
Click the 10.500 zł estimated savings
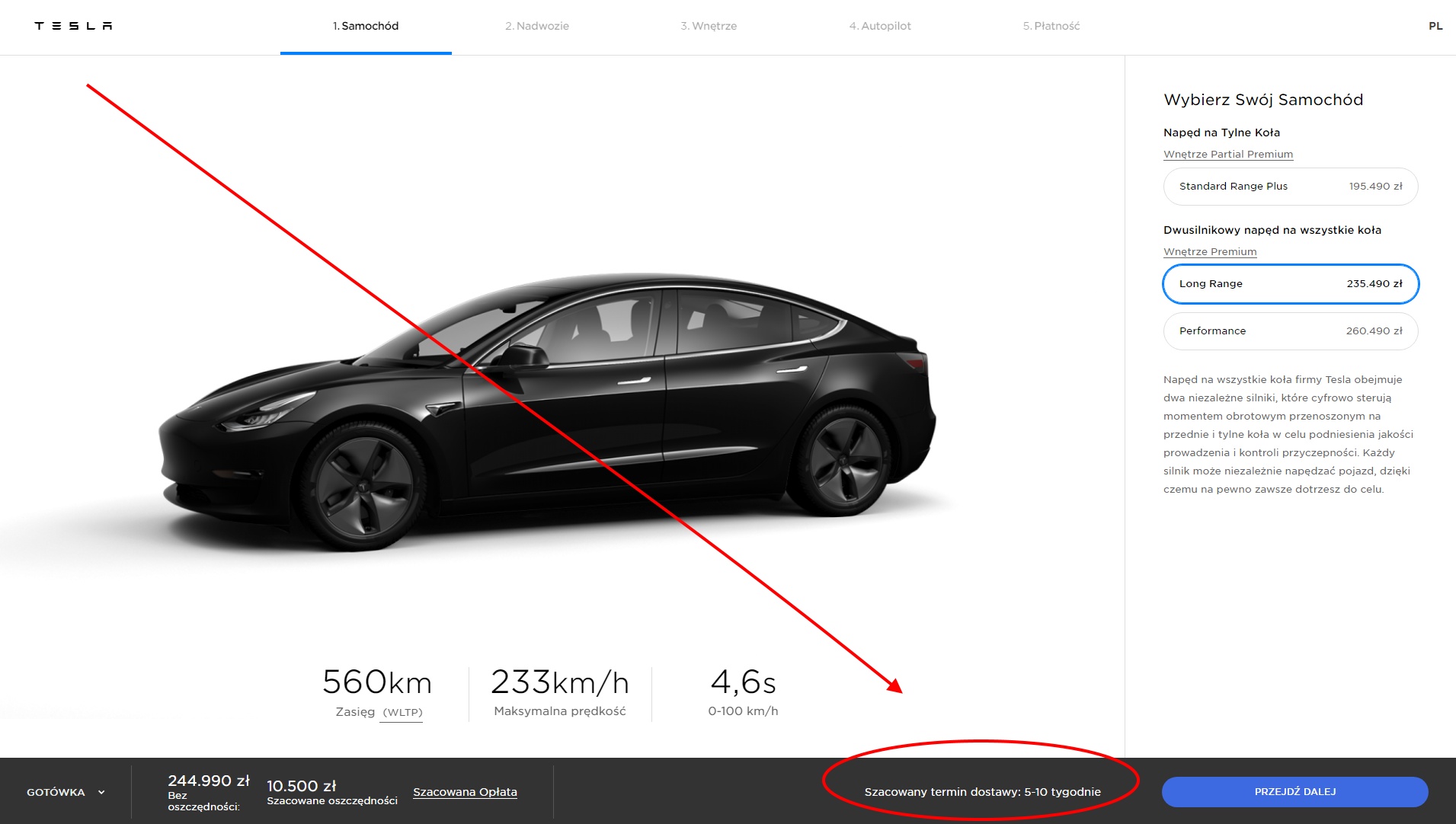tap(301, 786)
